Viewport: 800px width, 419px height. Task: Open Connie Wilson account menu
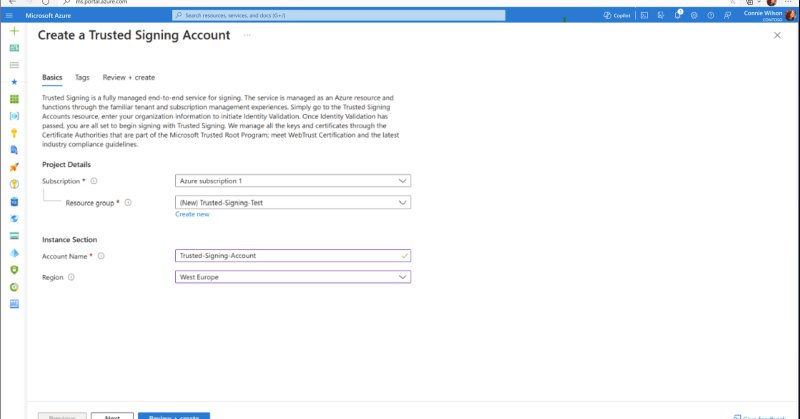[x=769, y=15]
